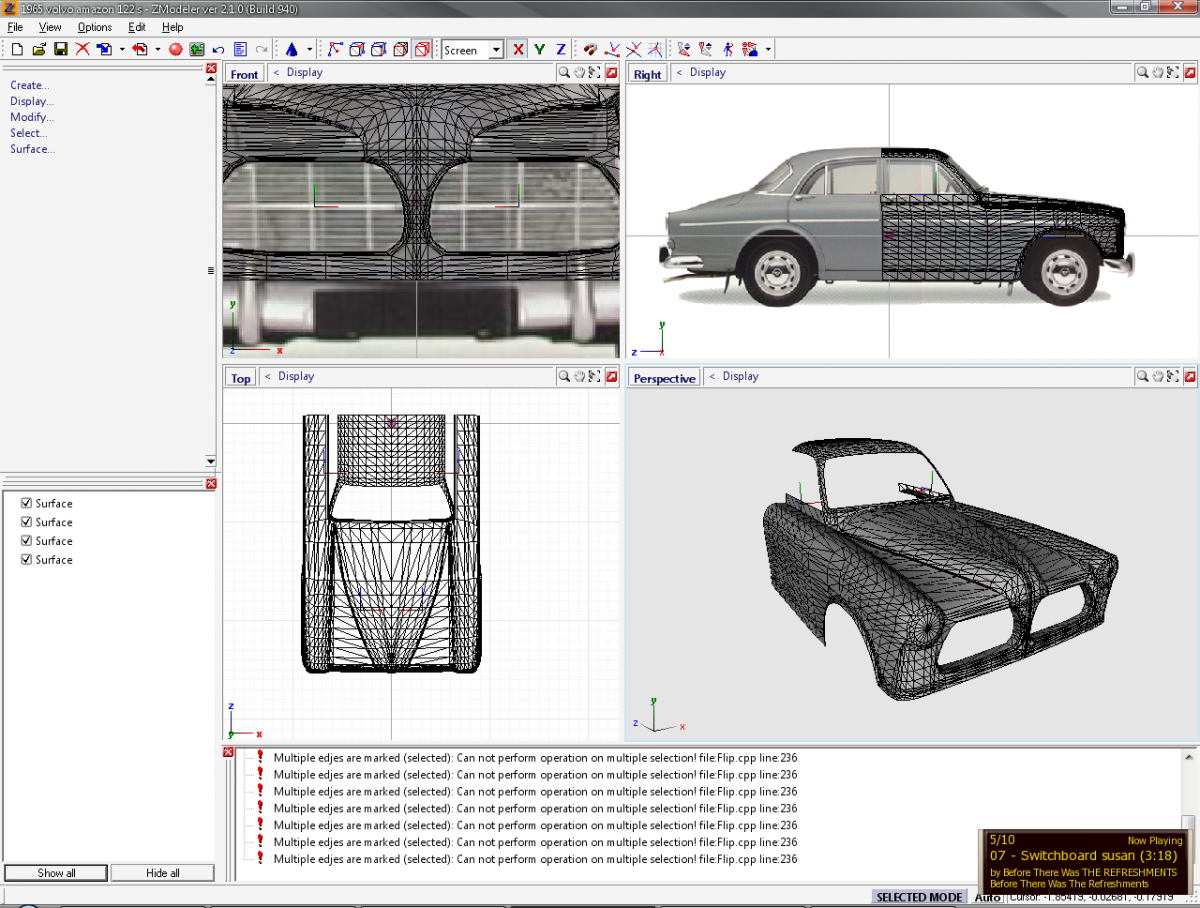
Task: Open the Options menu
Action: click(94, 27)
